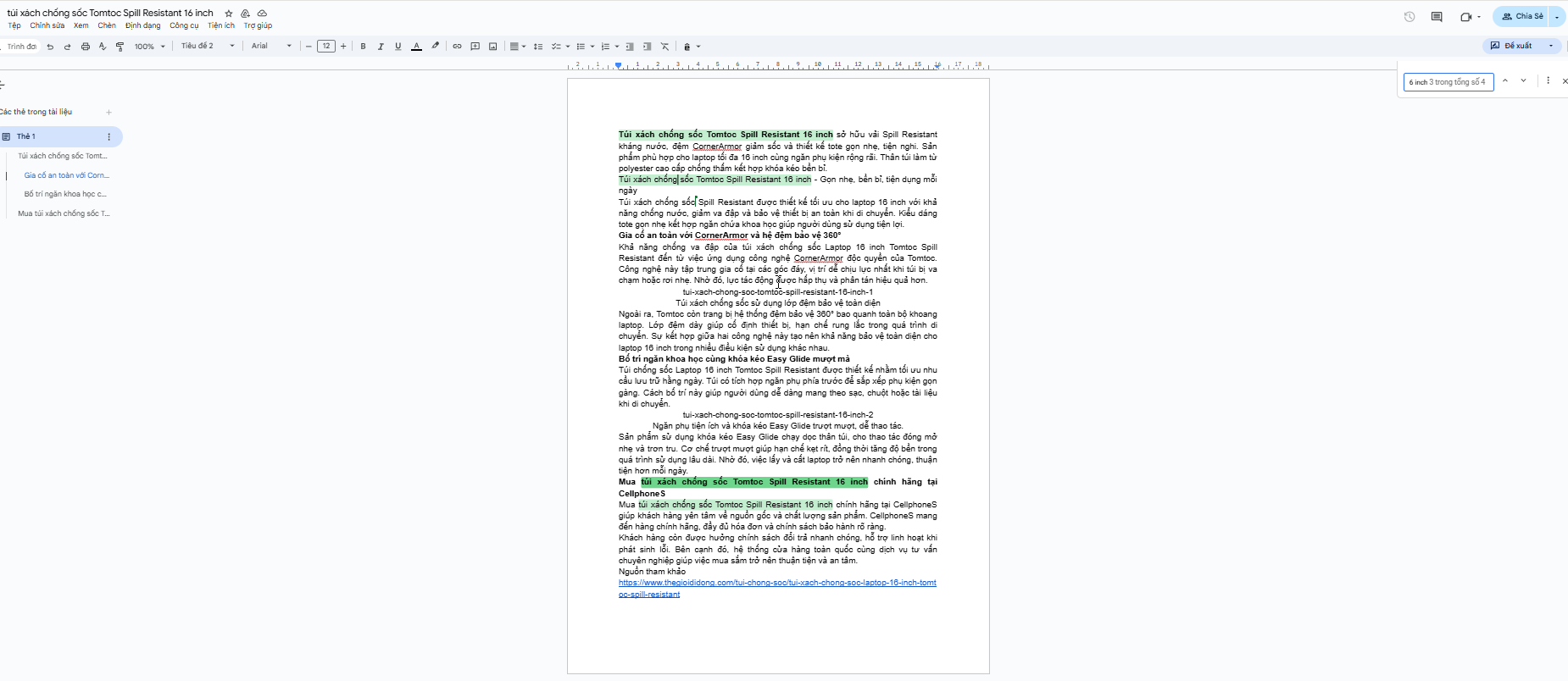Increase the paragraph indent
Screen dimensions: 1568x681
click(648, 47)
